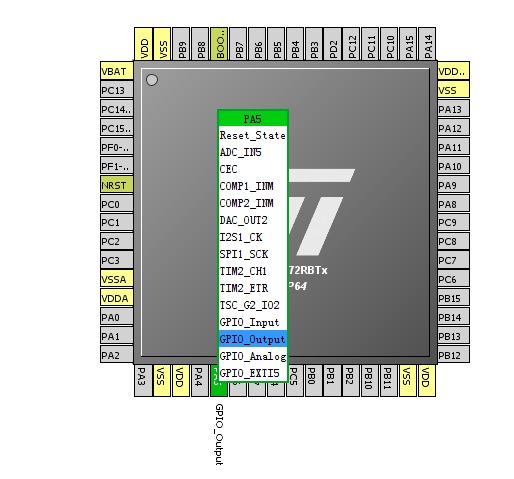Select pin PC1
Viewport: 514px width, 479px height.
[x=117, y=222]
